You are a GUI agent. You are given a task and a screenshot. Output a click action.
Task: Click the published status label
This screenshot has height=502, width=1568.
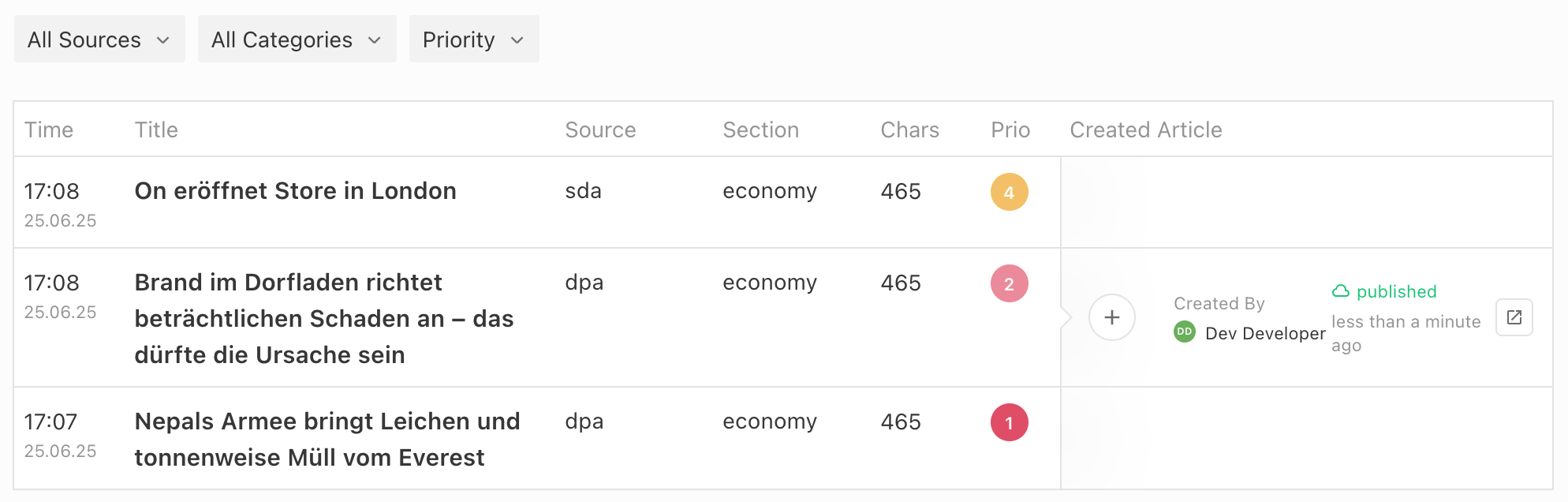[1396, 291]
